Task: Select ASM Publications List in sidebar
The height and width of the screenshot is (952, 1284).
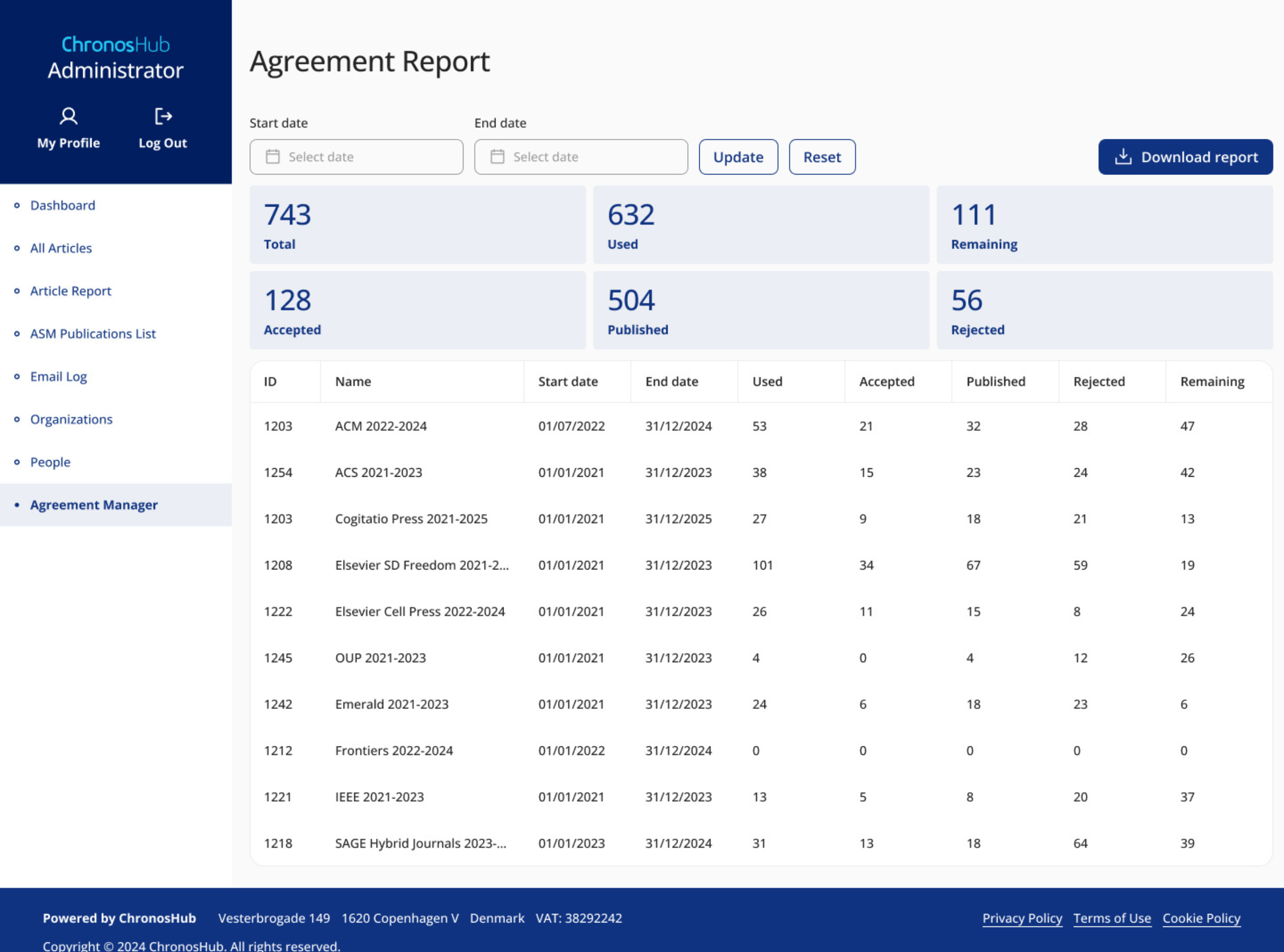Action: [x=93, y=334]
